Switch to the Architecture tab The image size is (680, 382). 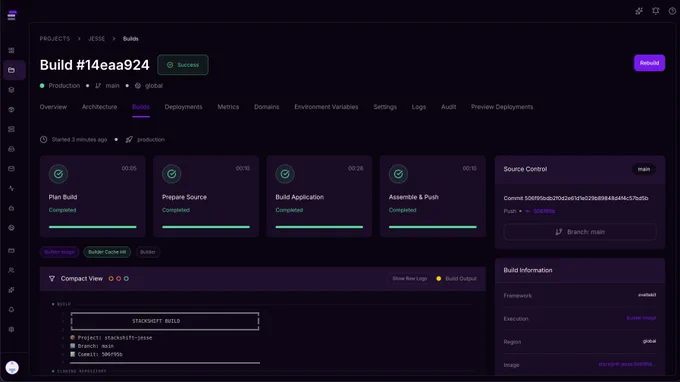point(99,107)
